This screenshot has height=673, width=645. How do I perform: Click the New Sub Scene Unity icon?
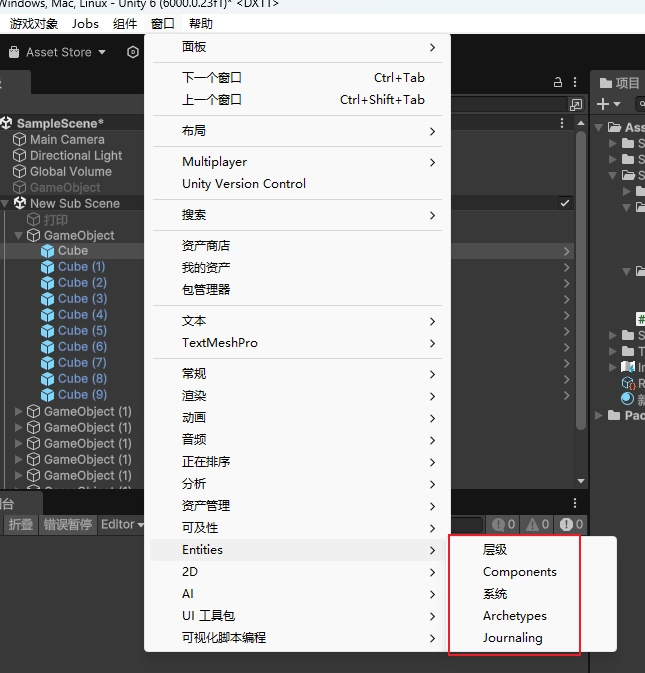click(x=20, y=203)
